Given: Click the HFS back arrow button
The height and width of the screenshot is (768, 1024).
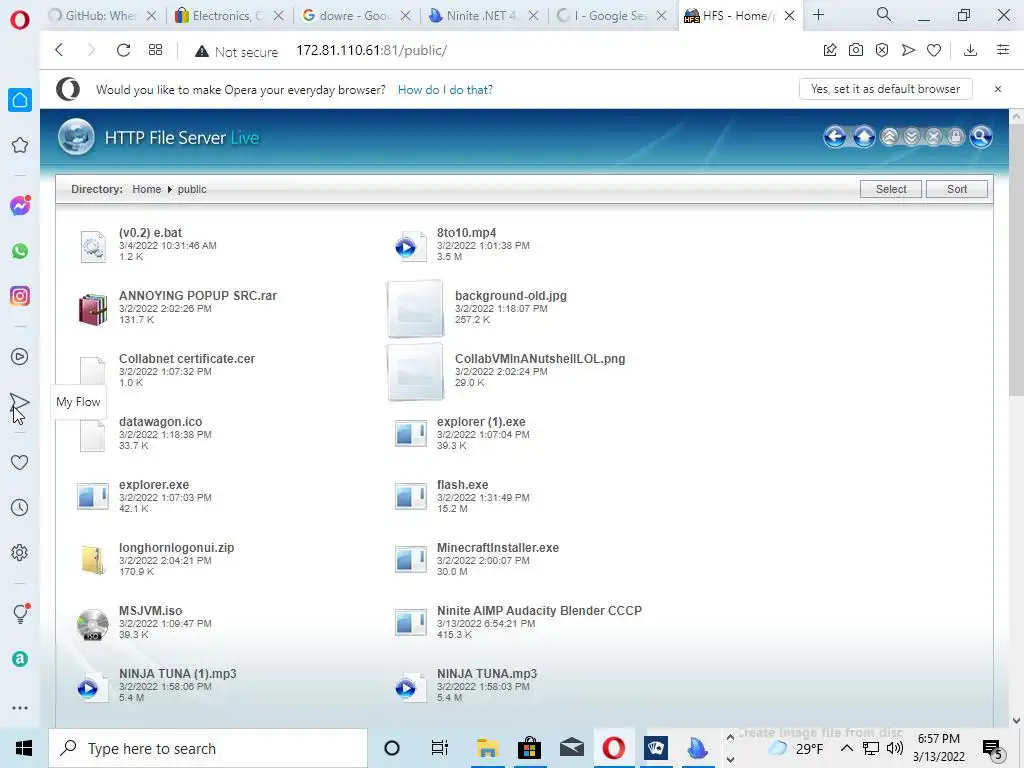Looking at the screenshot, I should click(835, 136).
